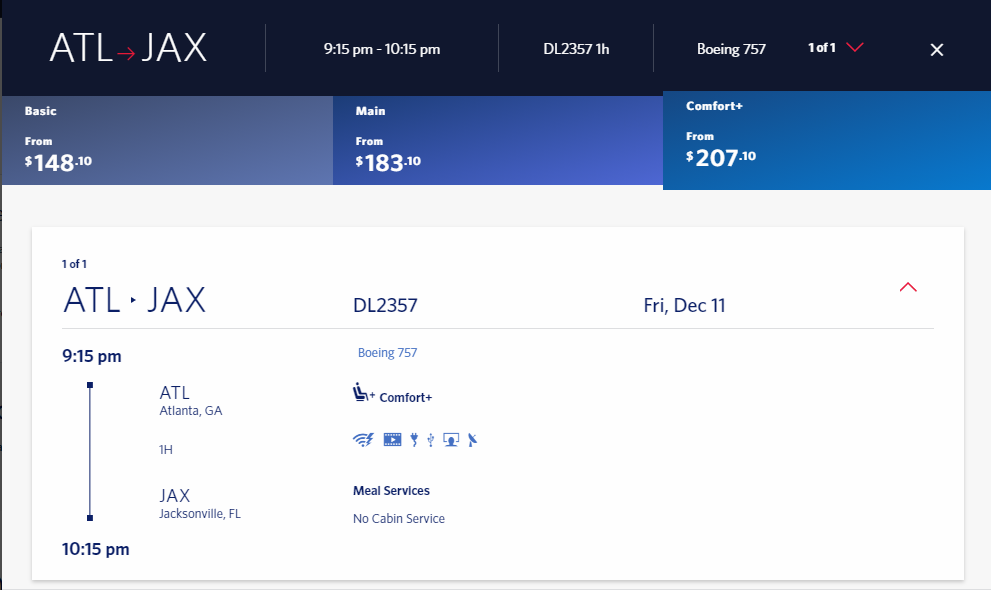
Task: Click the Comfort+ seat icon
Action: click(363, 396)
